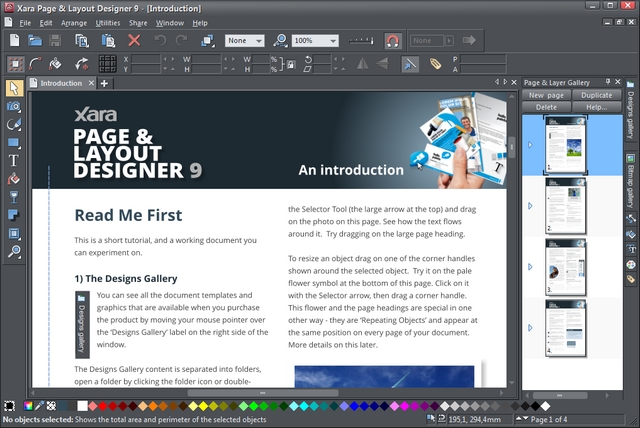This screenshot has width=640, height=428.
Task: Delete selection with the red X icon
Action: [134, 40]
